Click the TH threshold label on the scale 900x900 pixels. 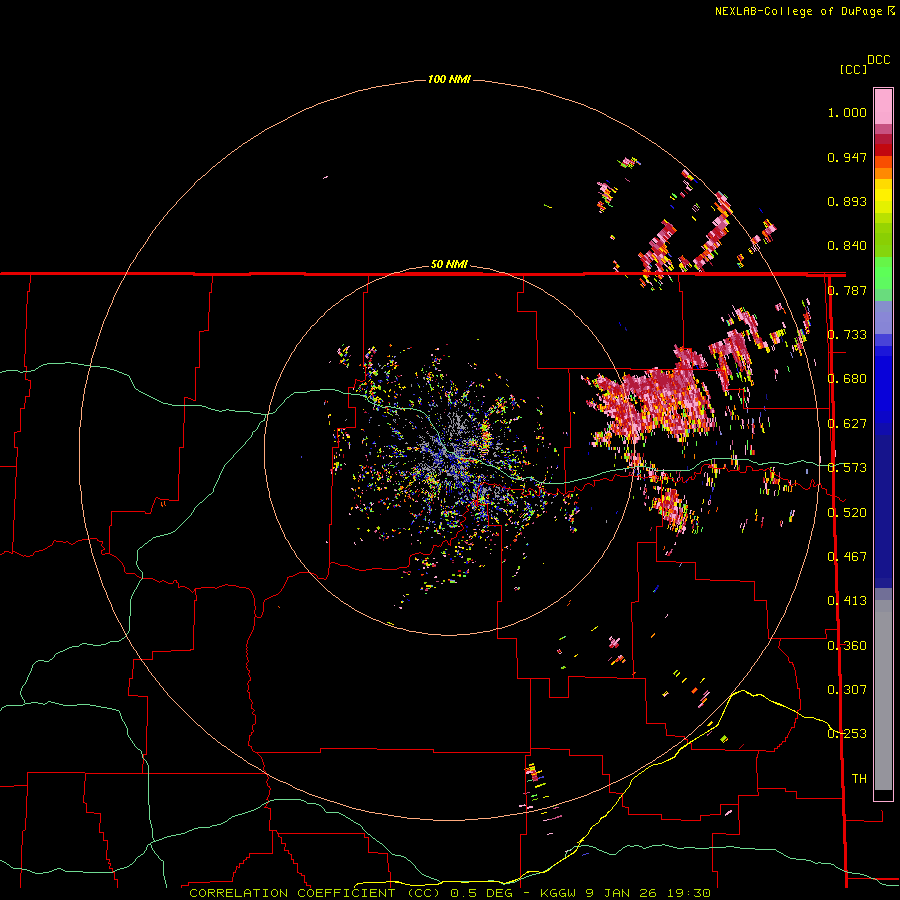click(859, 779)
